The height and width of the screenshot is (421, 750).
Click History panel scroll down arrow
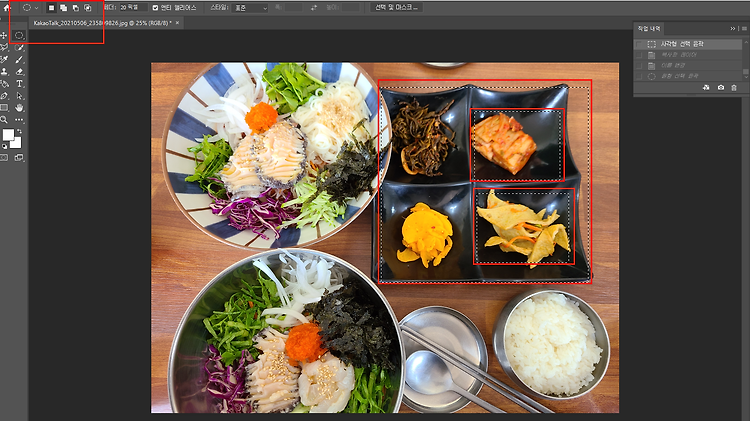[745, 78]
